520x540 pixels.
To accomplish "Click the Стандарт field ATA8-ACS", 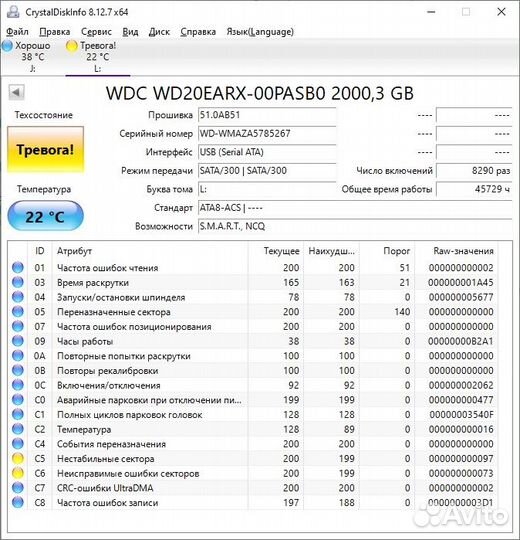I will (x=355, y=208).
